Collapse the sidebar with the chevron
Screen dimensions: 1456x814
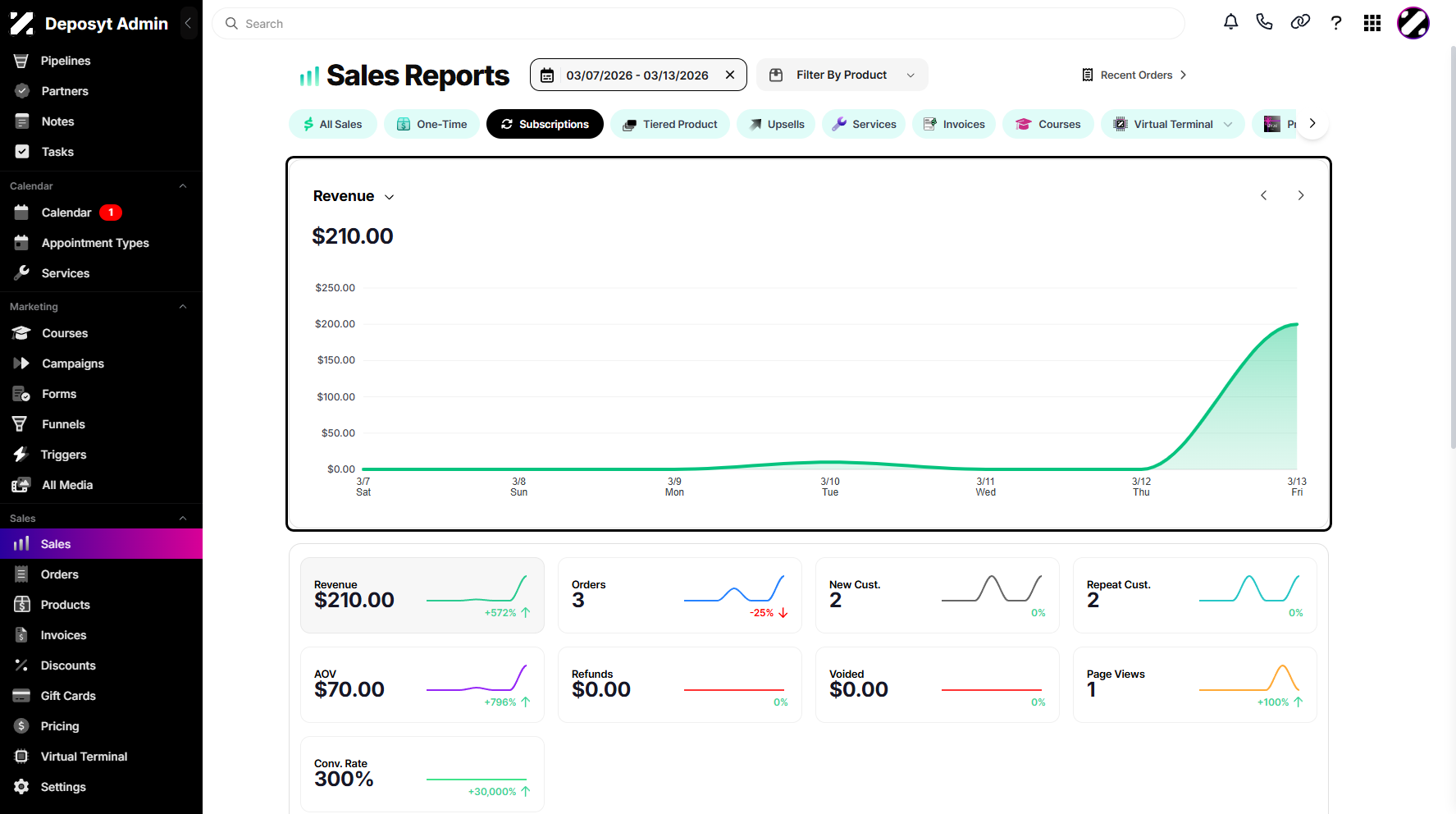pos(188,23)
